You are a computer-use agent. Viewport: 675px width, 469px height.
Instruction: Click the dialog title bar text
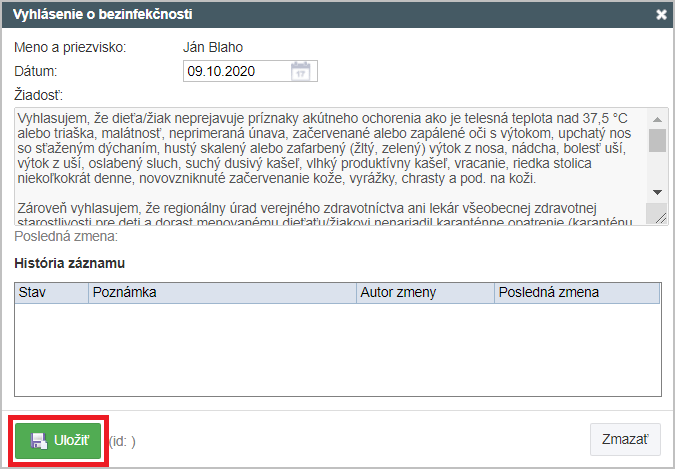point(101,15)
